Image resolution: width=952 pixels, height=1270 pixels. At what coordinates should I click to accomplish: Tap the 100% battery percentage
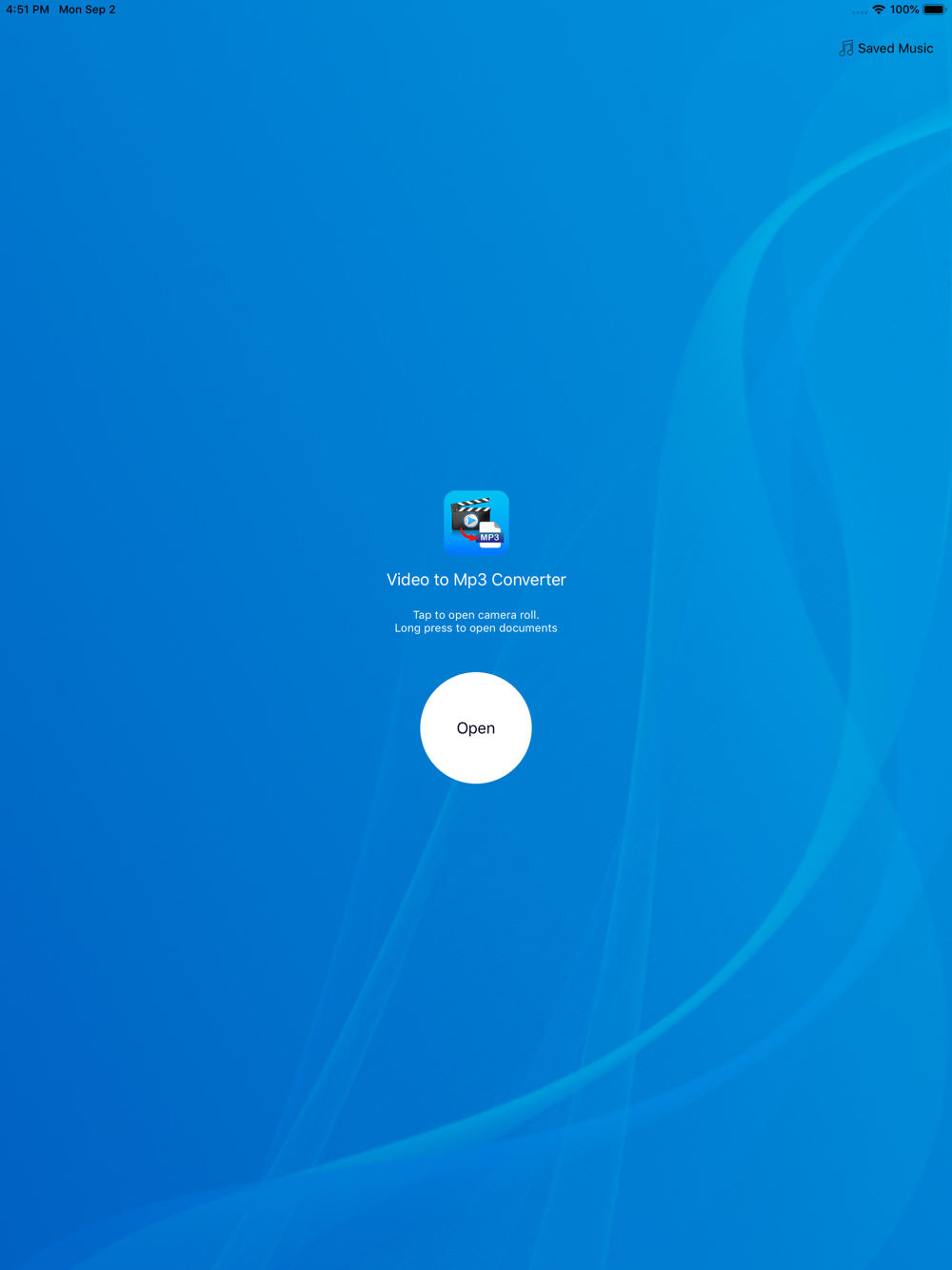(x=904, y=10)
